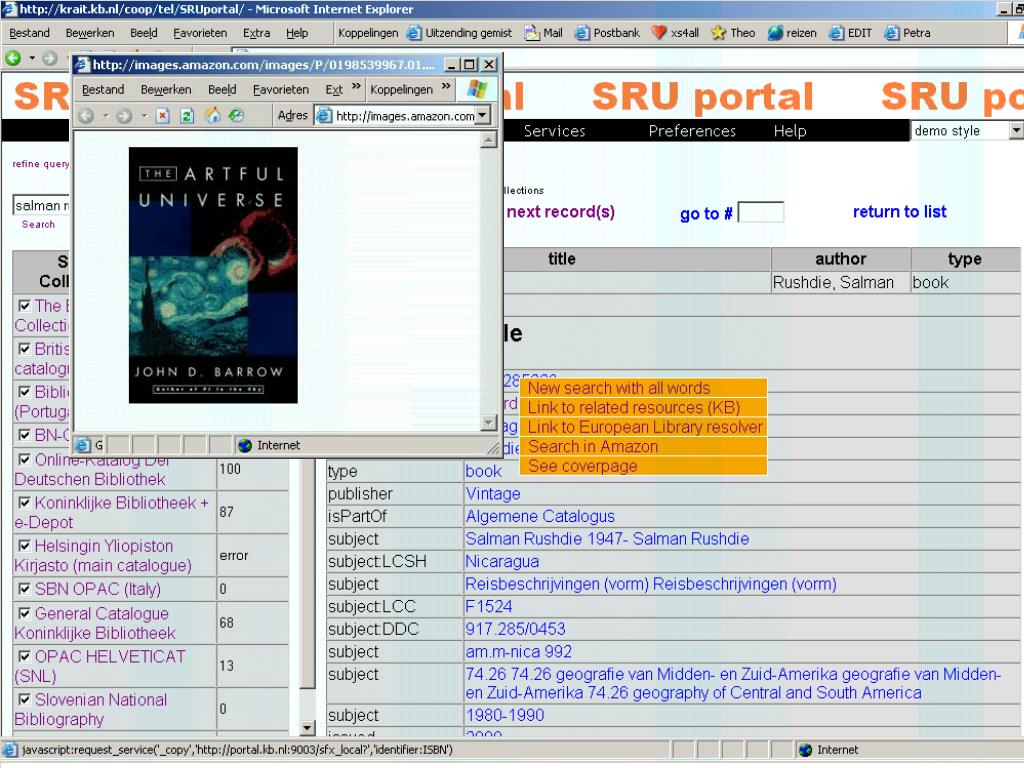Open the Bestand menu in the main browser
The image size is (1024, 768).
(x=29, y=33)
